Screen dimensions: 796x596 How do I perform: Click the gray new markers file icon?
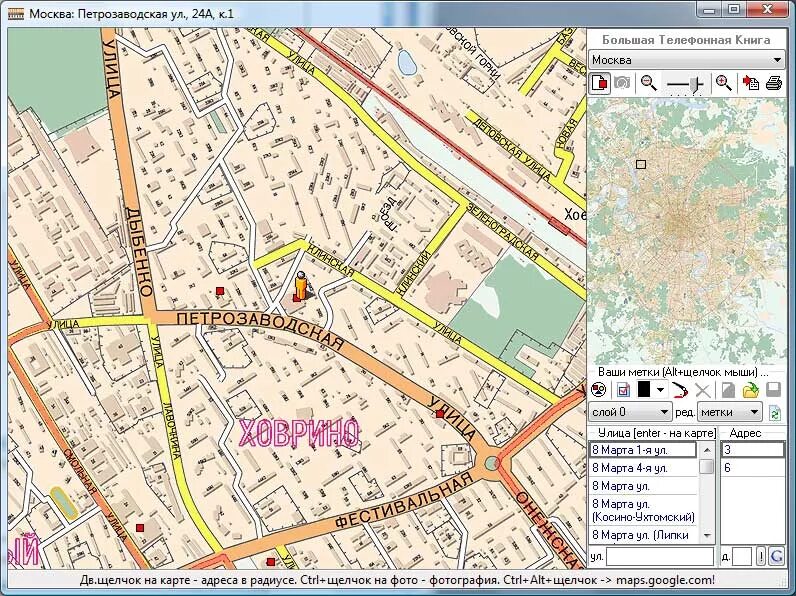pyautogui.click(x=728, y=390)
